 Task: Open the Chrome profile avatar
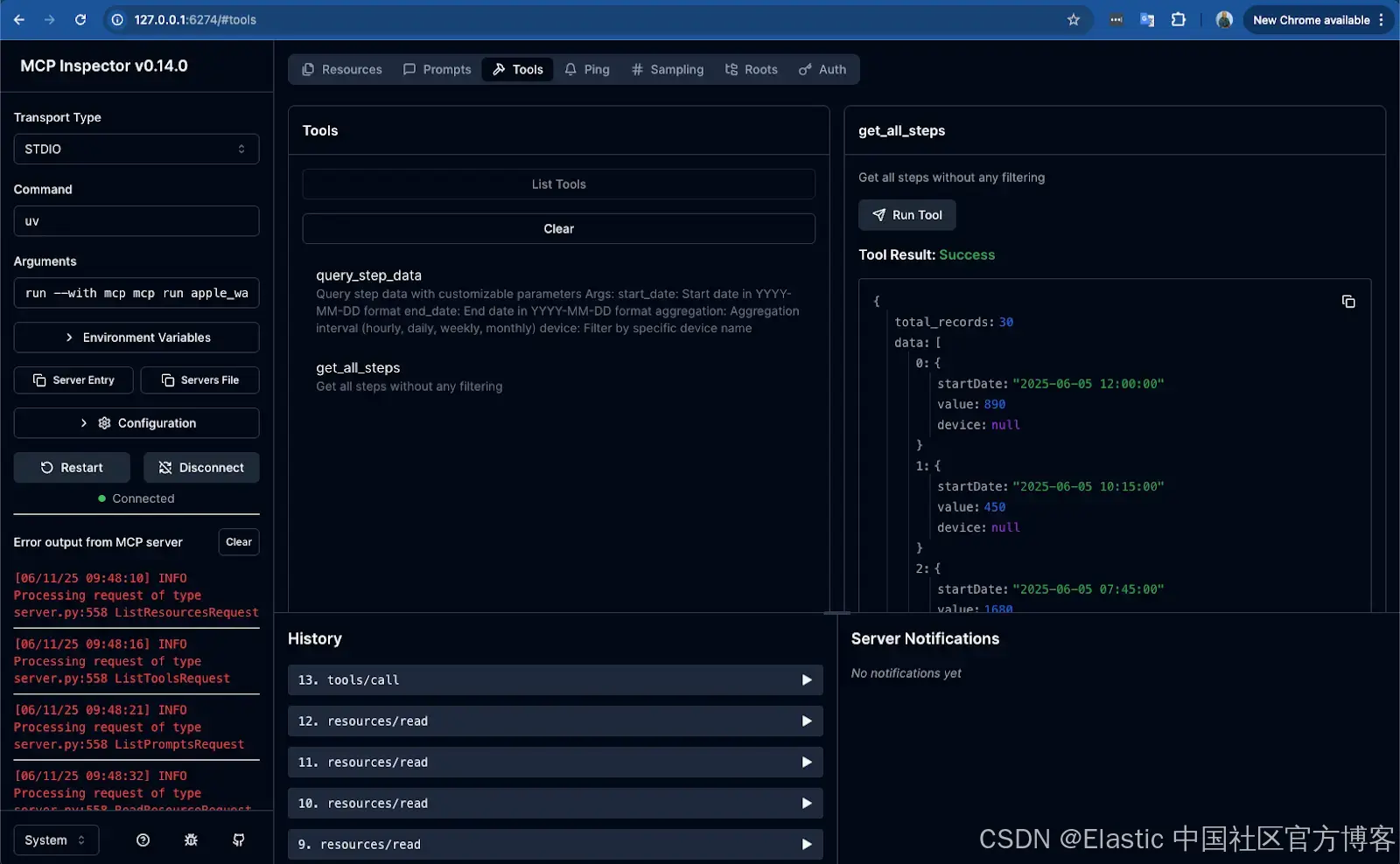tap(1224, 19)
